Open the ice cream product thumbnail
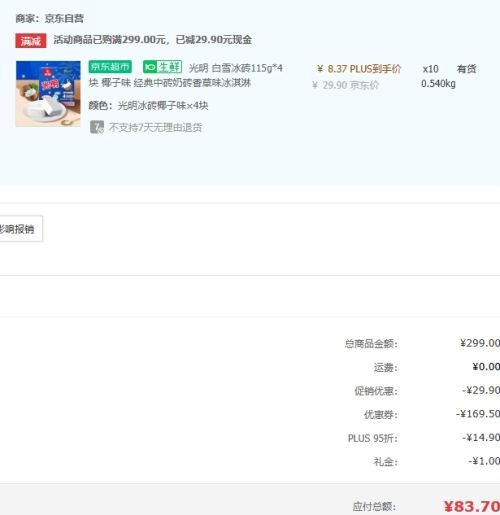The height and width of the screenshot is (515, 500). pyautogui.click(x=48, y=94)
